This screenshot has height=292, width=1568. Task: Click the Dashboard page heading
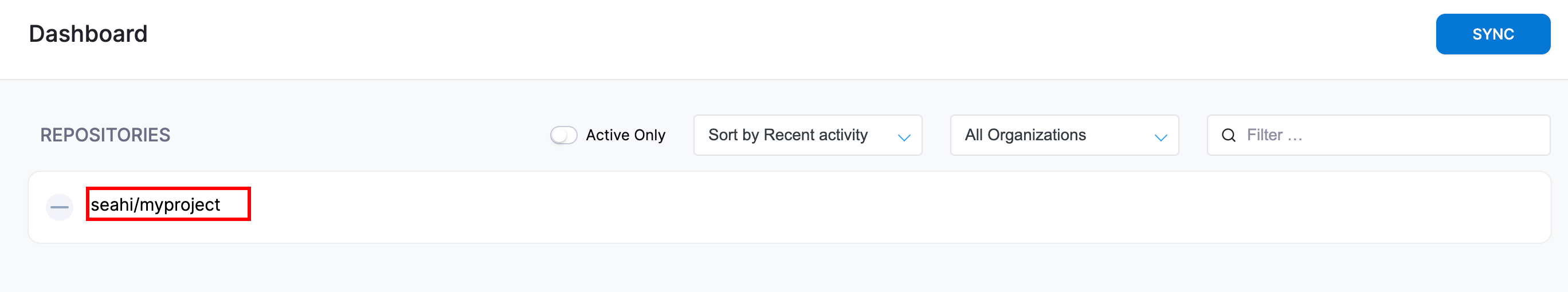tap(88, 33)
